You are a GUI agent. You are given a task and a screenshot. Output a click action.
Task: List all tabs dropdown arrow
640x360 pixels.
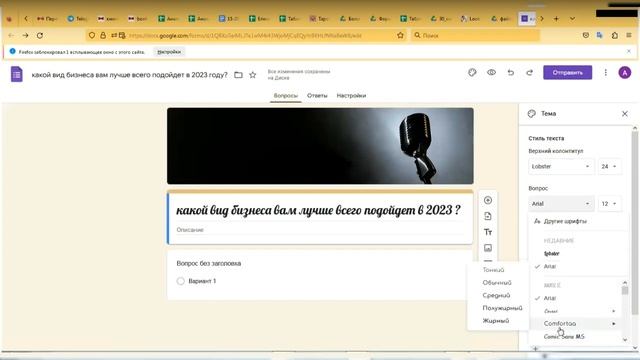pos(572,19)
